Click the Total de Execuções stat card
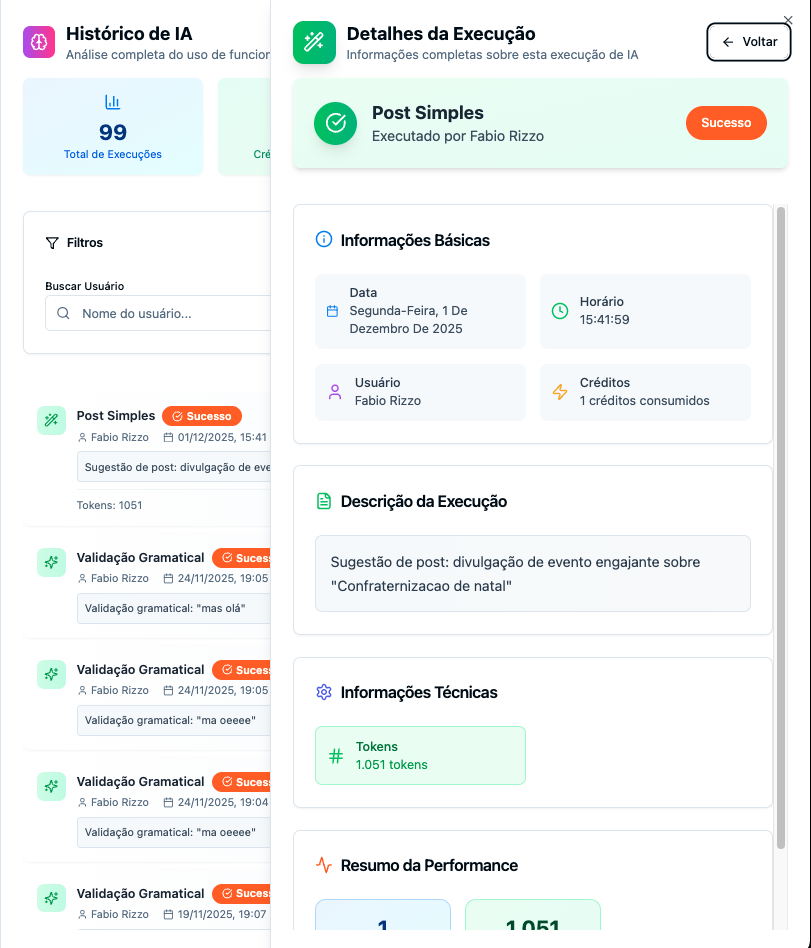Viewport: 811px width, 948px height. pyautogui.click(x=112, y=127)
